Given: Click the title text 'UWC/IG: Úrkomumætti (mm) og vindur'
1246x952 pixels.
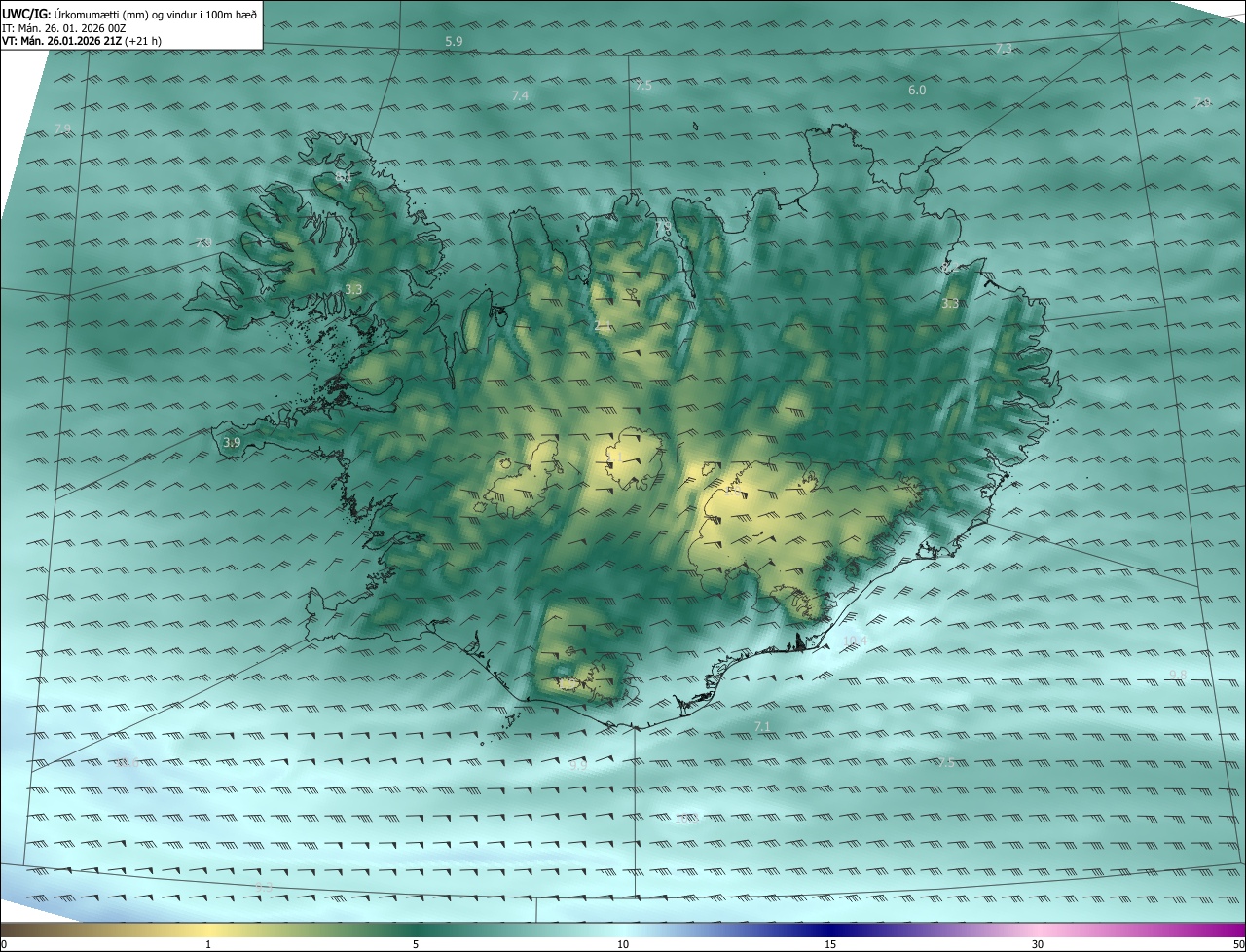Looking at the screenshot, I should pyautogui.click(x=99, y=15).
